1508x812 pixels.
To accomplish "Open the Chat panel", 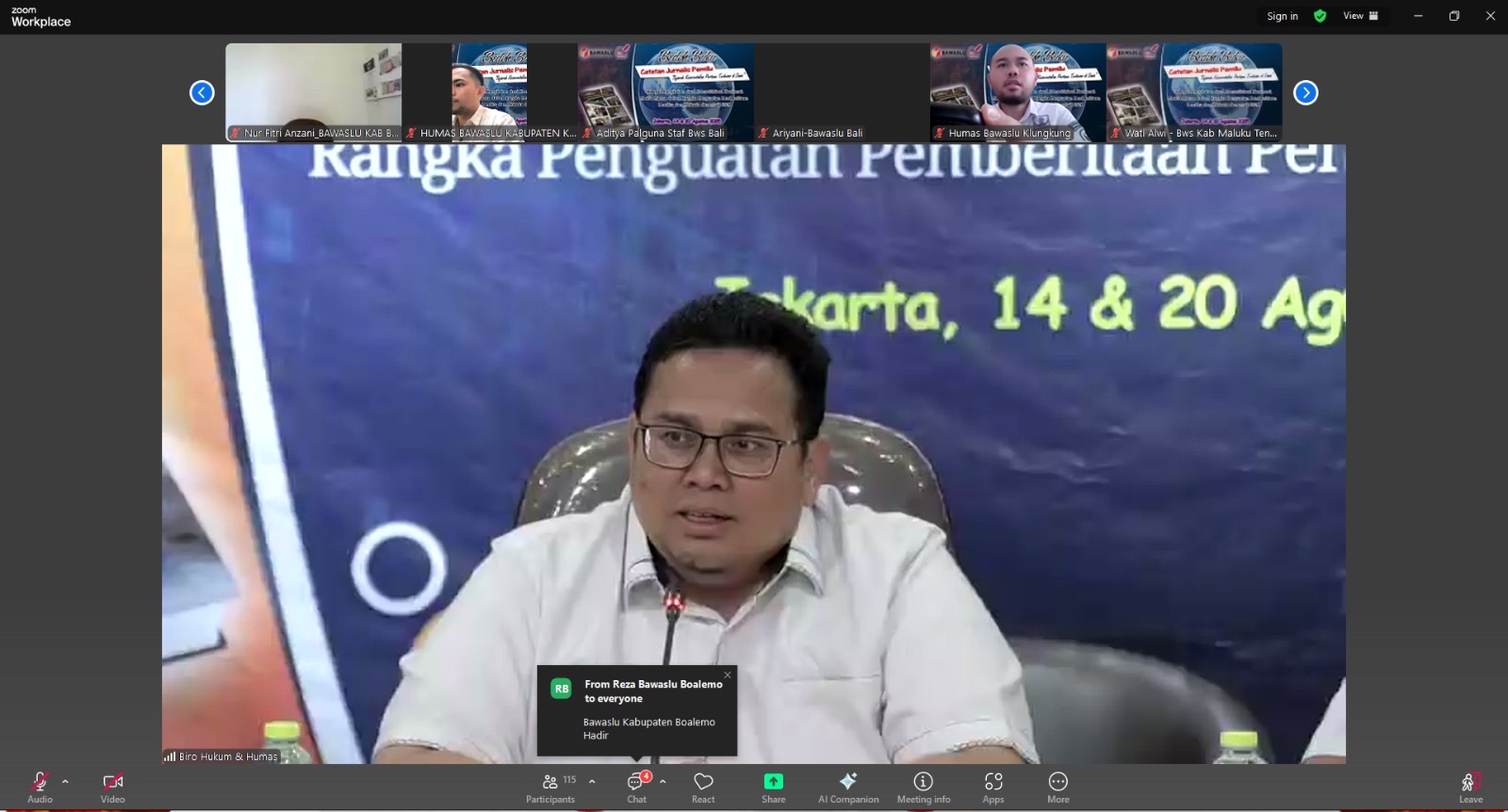I will tap(637, 787).
